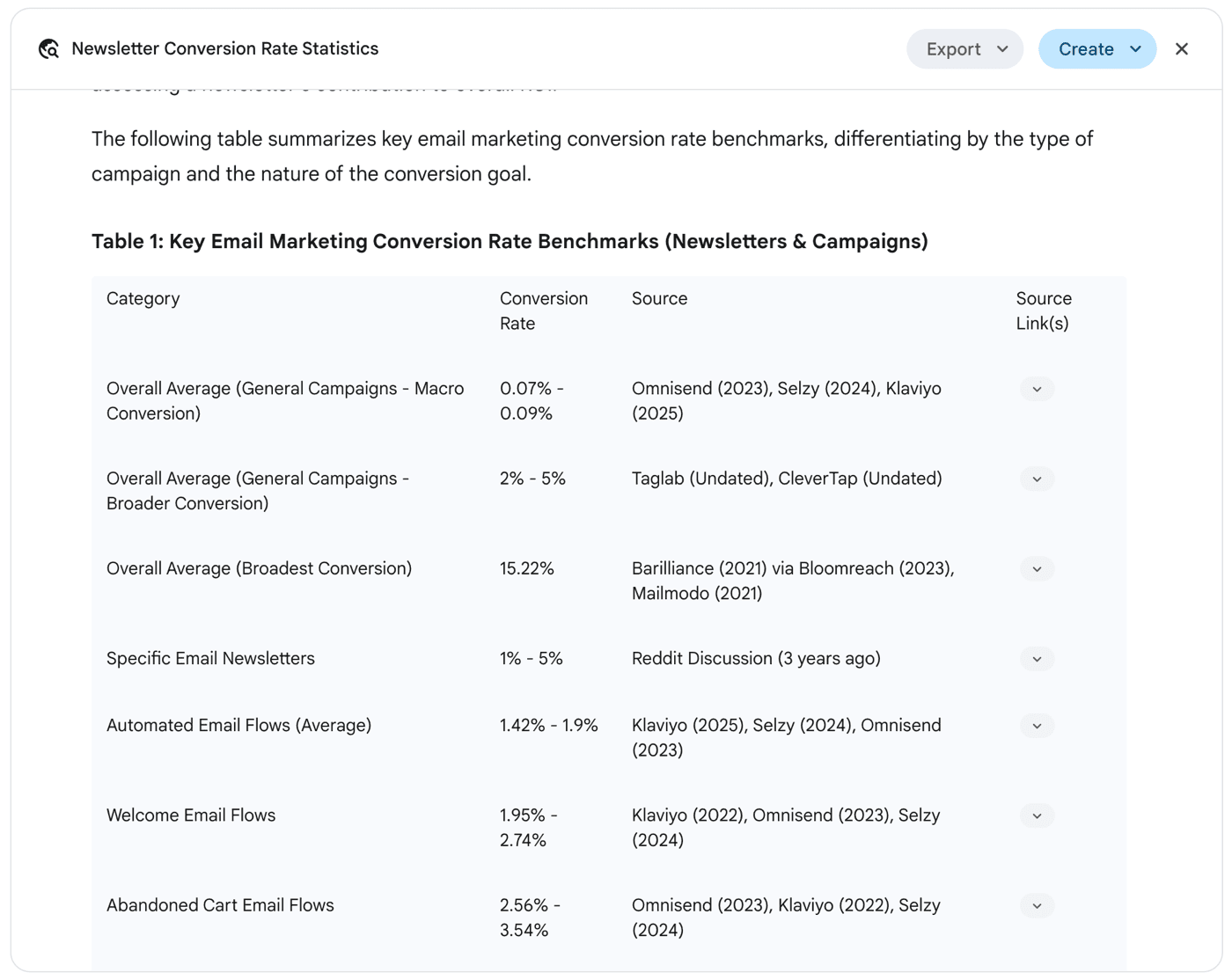The width and height of the screenshot is (1232, 980).
Task: Click the chevron arrow on the Export button
Action: tap(1002, 49)
